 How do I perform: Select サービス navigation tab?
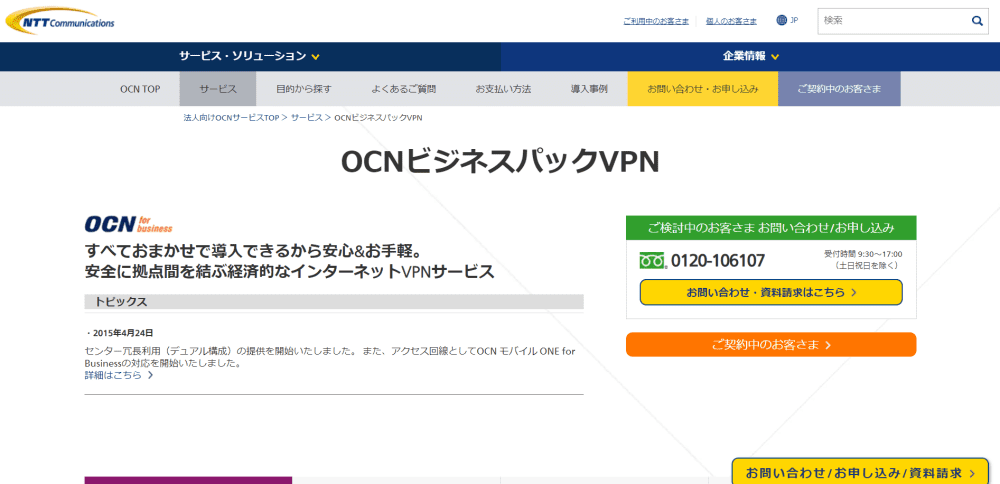(x=217, y=89)
